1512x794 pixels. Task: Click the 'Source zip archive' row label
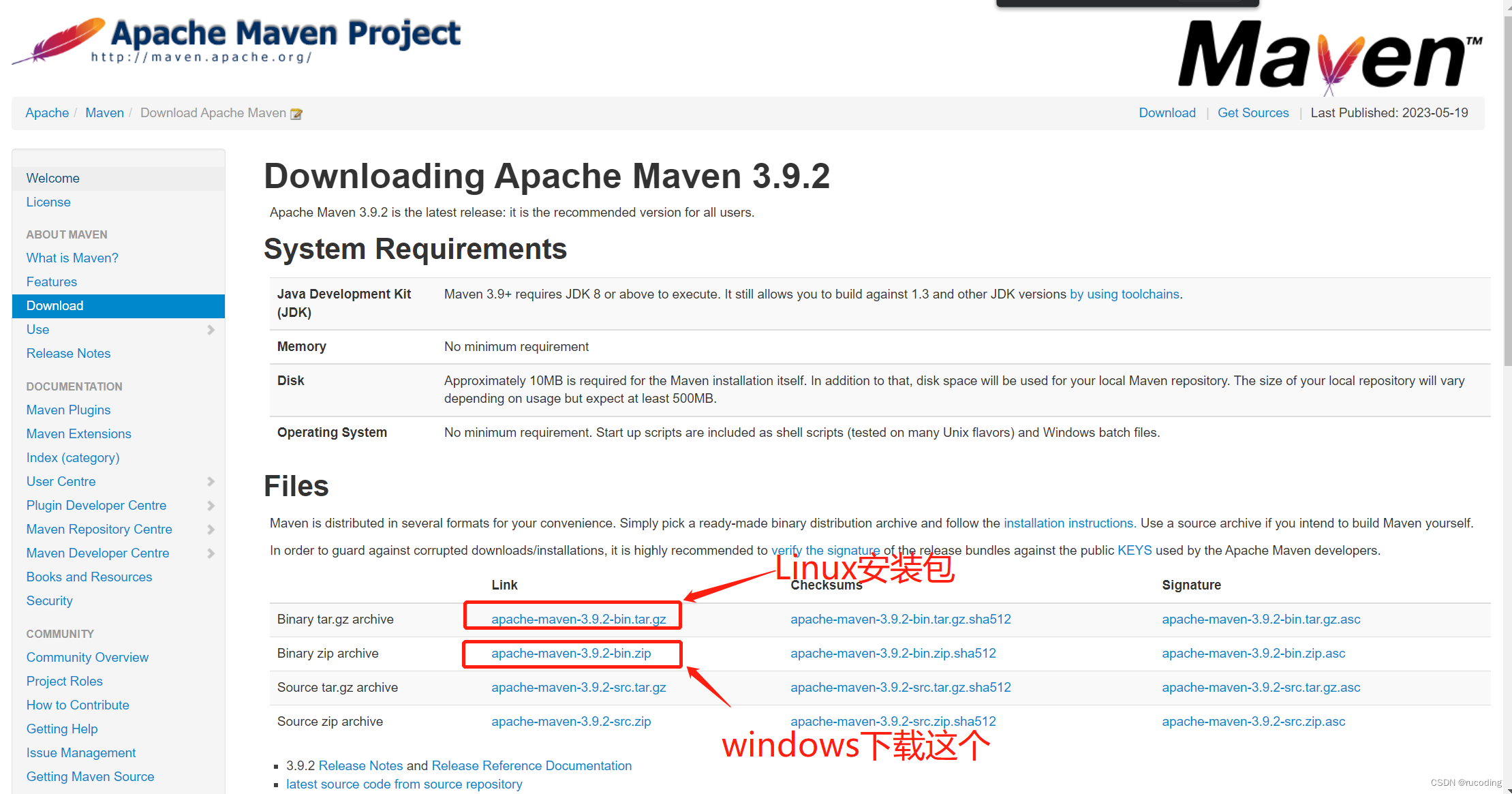pos(330,722)
